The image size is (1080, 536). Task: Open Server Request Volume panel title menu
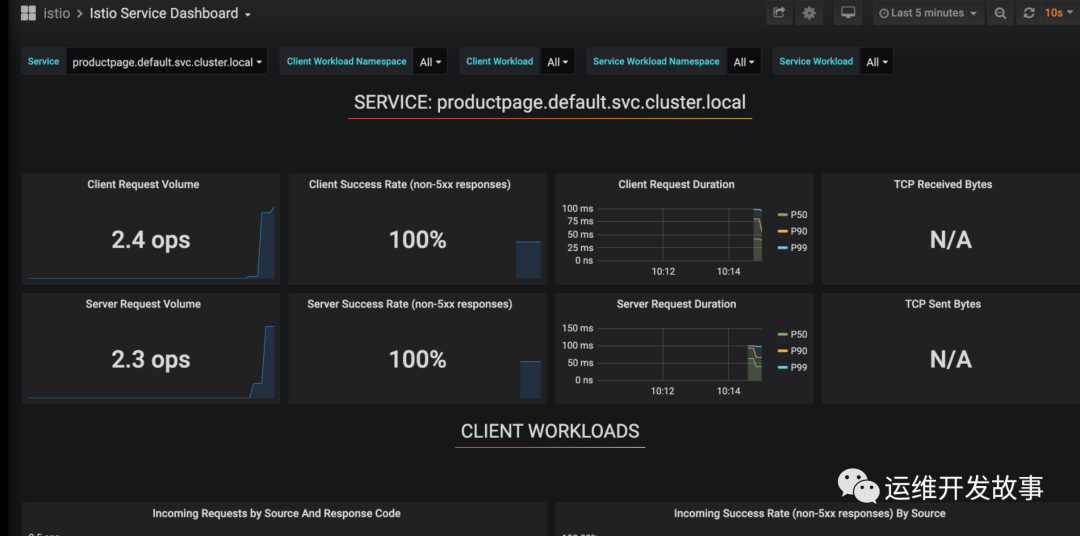click(x=143, y=304)
